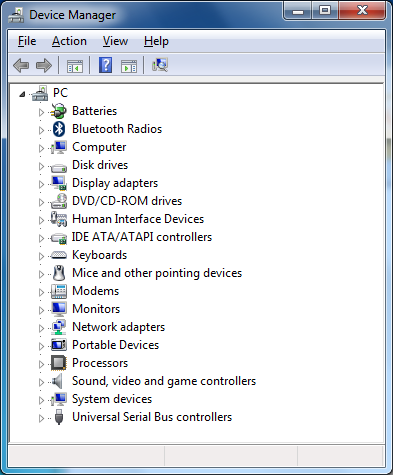393x475 pixels.
Task: Expand Sound, video and game controllers node
Action: (x=41, y=382)
